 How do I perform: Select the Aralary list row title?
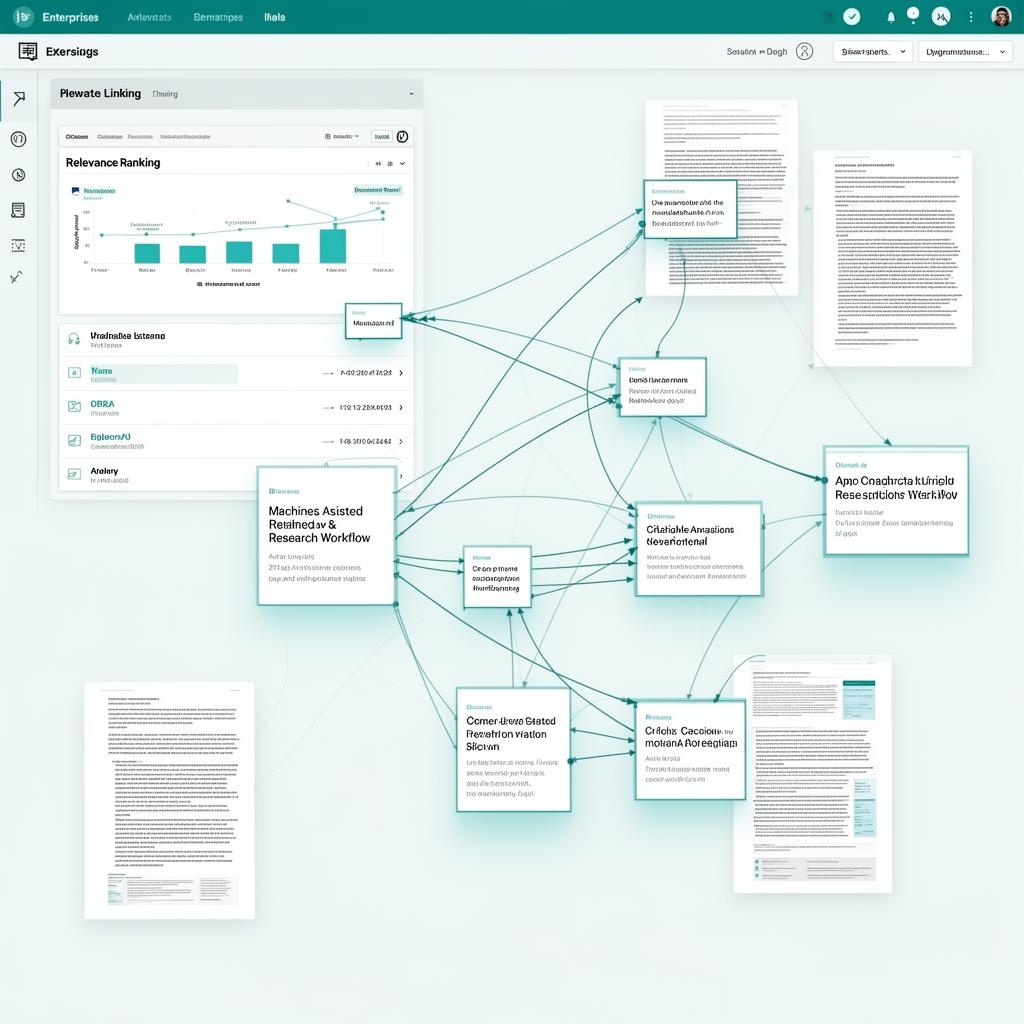[104, 471]
